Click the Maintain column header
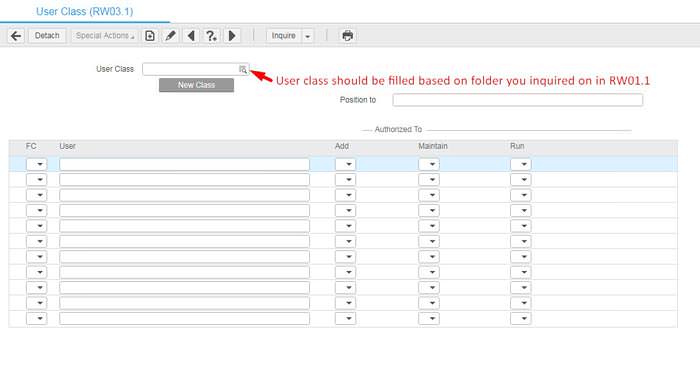The width and height of the screenshot is (700, 367). pos(433,146)
